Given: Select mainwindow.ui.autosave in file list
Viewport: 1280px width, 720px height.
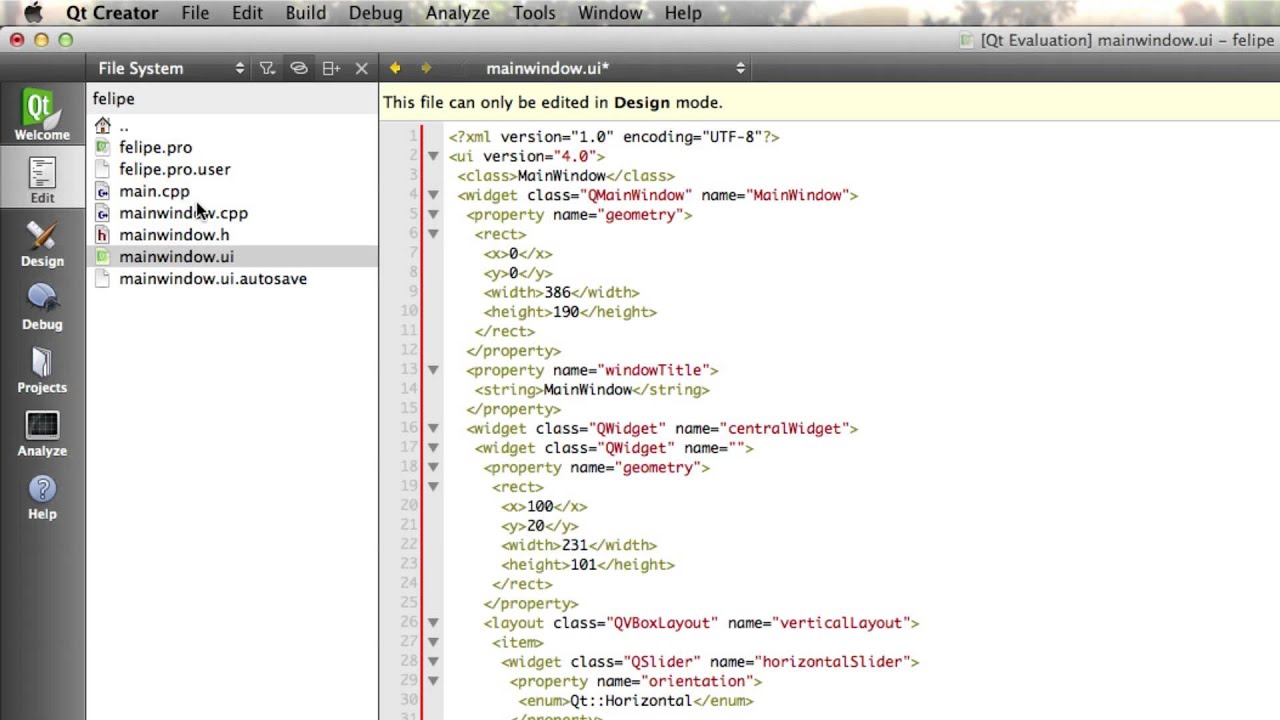Looking at the screenshot, I should (x=213, y=279).
